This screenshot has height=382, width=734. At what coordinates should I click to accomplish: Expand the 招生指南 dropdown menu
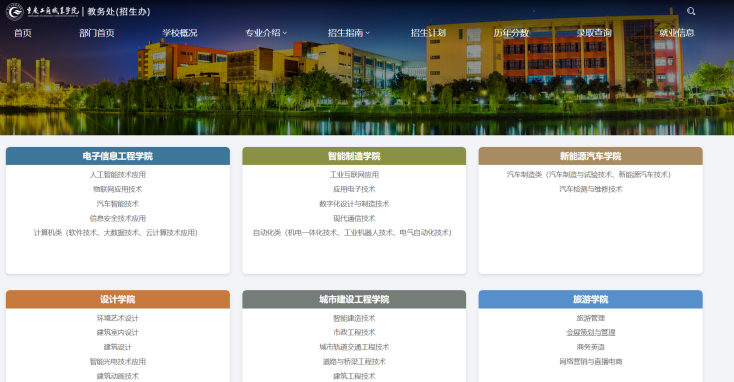click(349, 33)
